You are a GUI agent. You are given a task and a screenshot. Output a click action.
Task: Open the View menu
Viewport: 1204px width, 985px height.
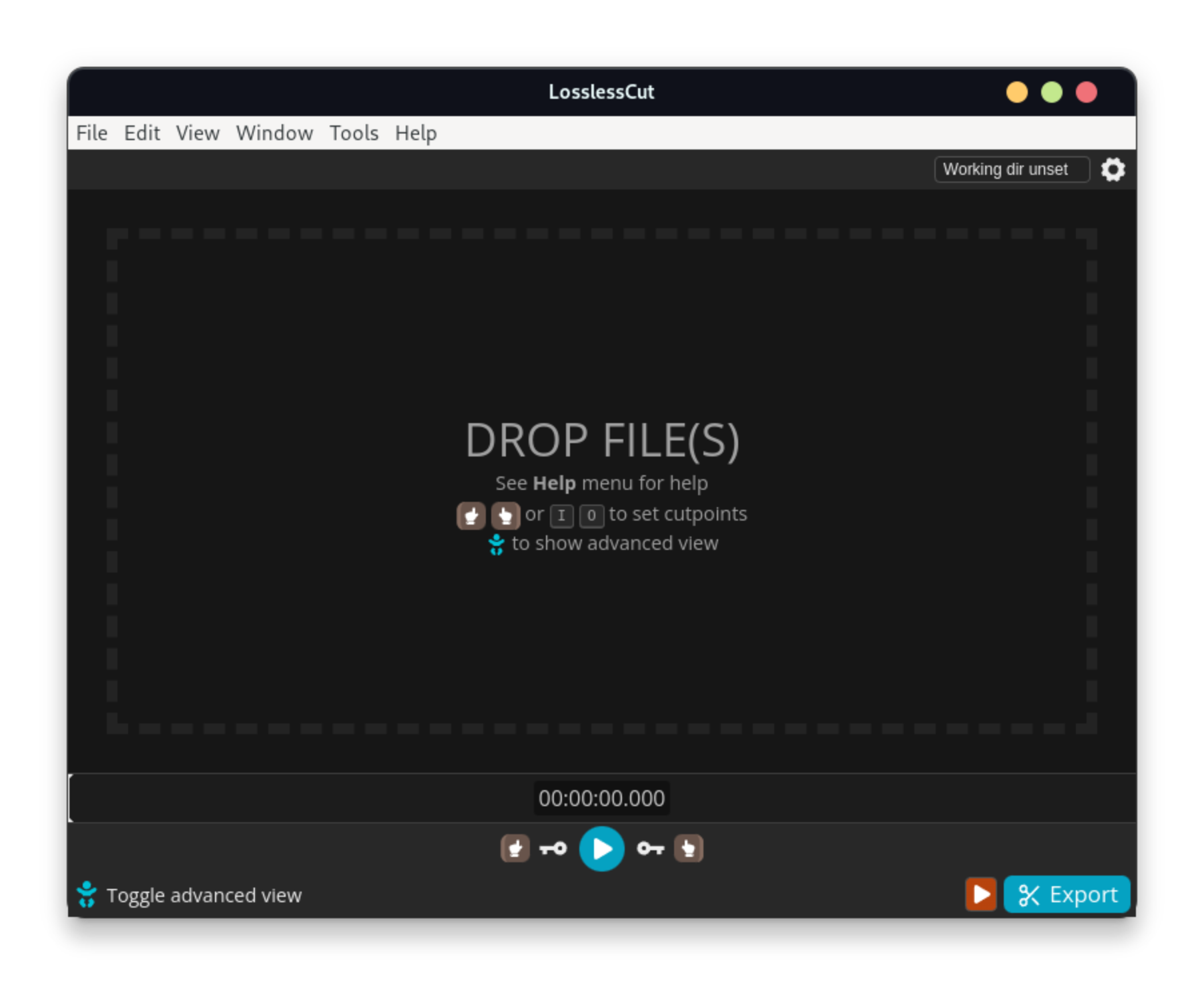tap(197, 133)
